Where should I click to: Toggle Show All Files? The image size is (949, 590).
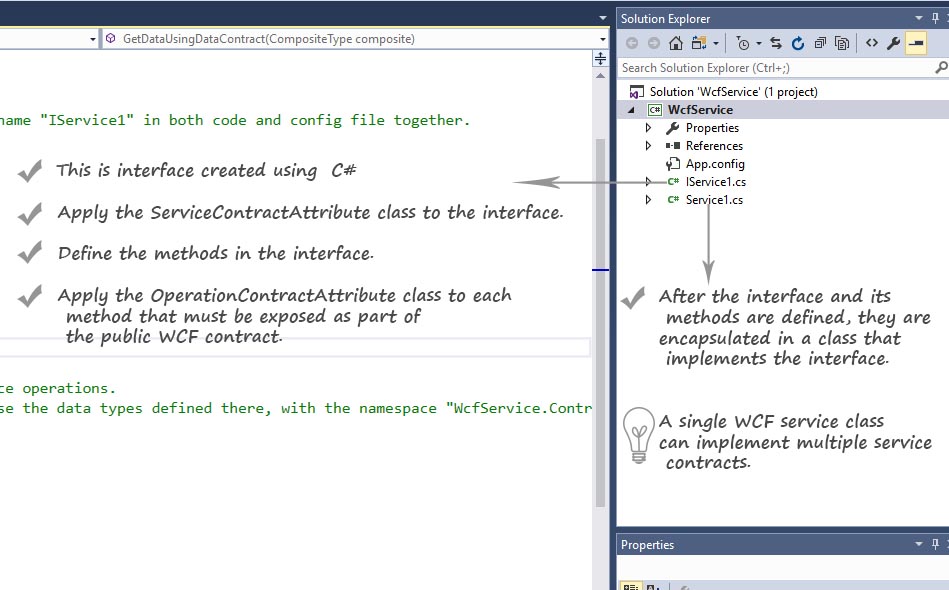[842, 43]
